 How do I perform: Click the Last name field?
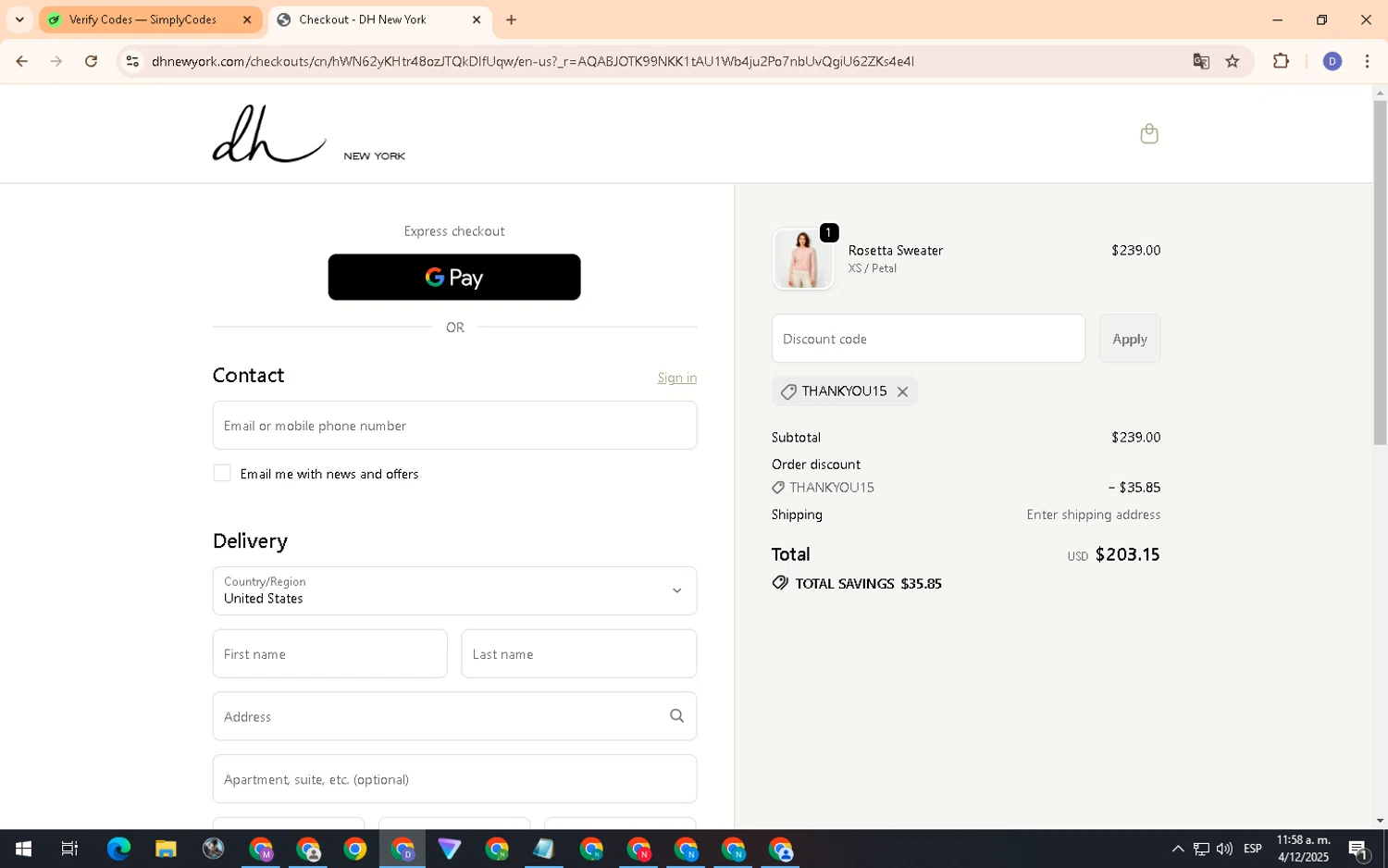578,653
